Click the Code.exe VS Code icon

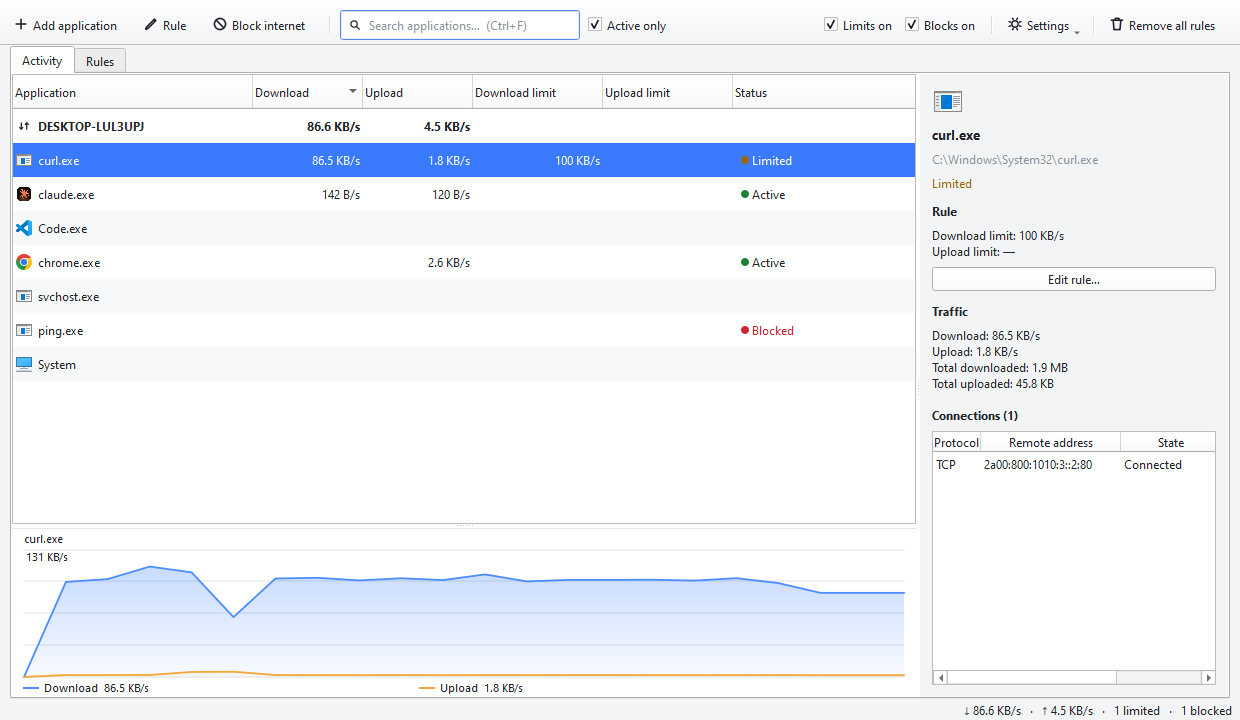pos(24,229)
